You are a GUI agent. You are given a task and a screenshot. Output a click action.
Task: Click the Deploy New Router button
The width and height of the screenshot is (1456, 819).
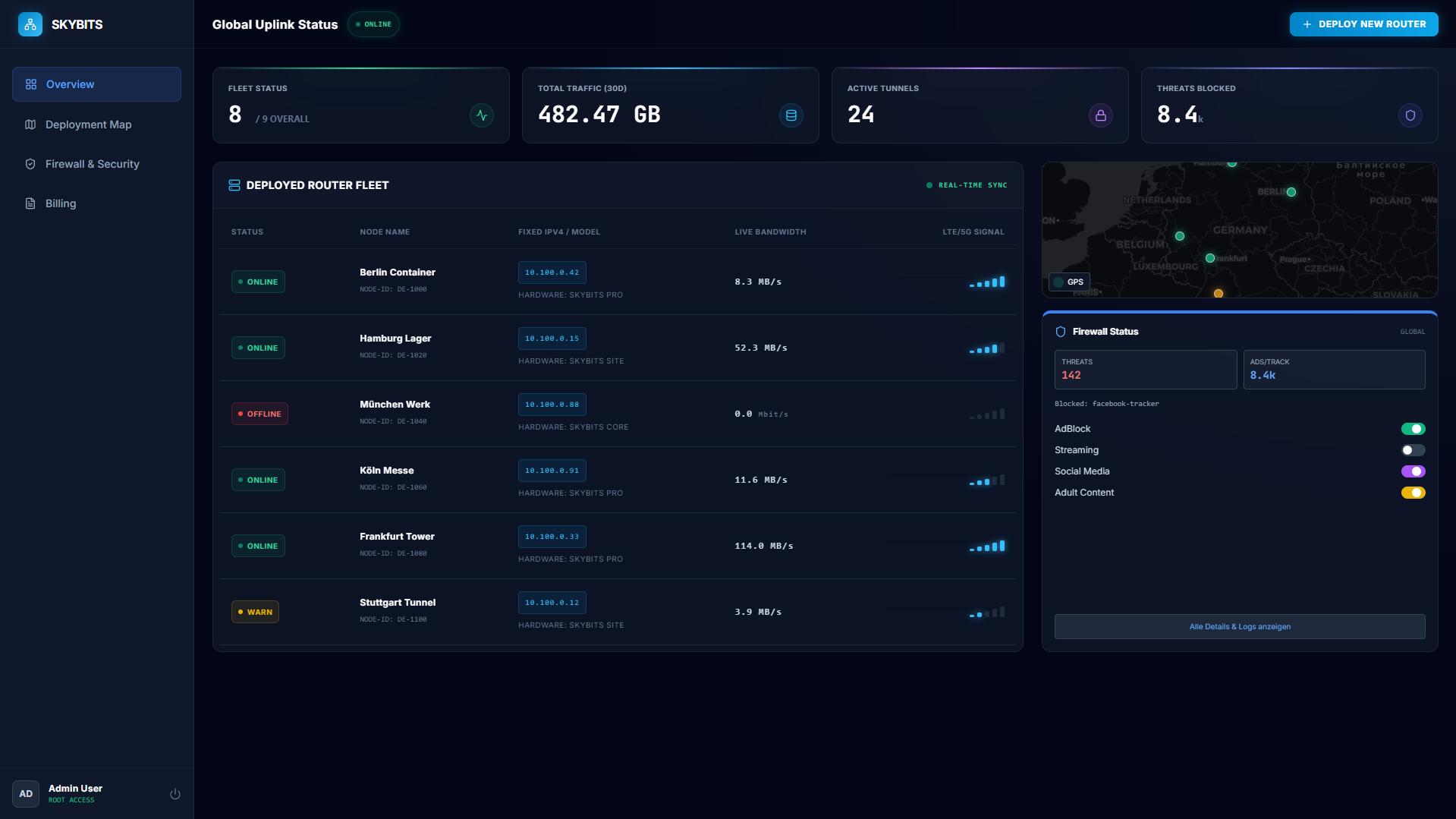[1363, 24]
